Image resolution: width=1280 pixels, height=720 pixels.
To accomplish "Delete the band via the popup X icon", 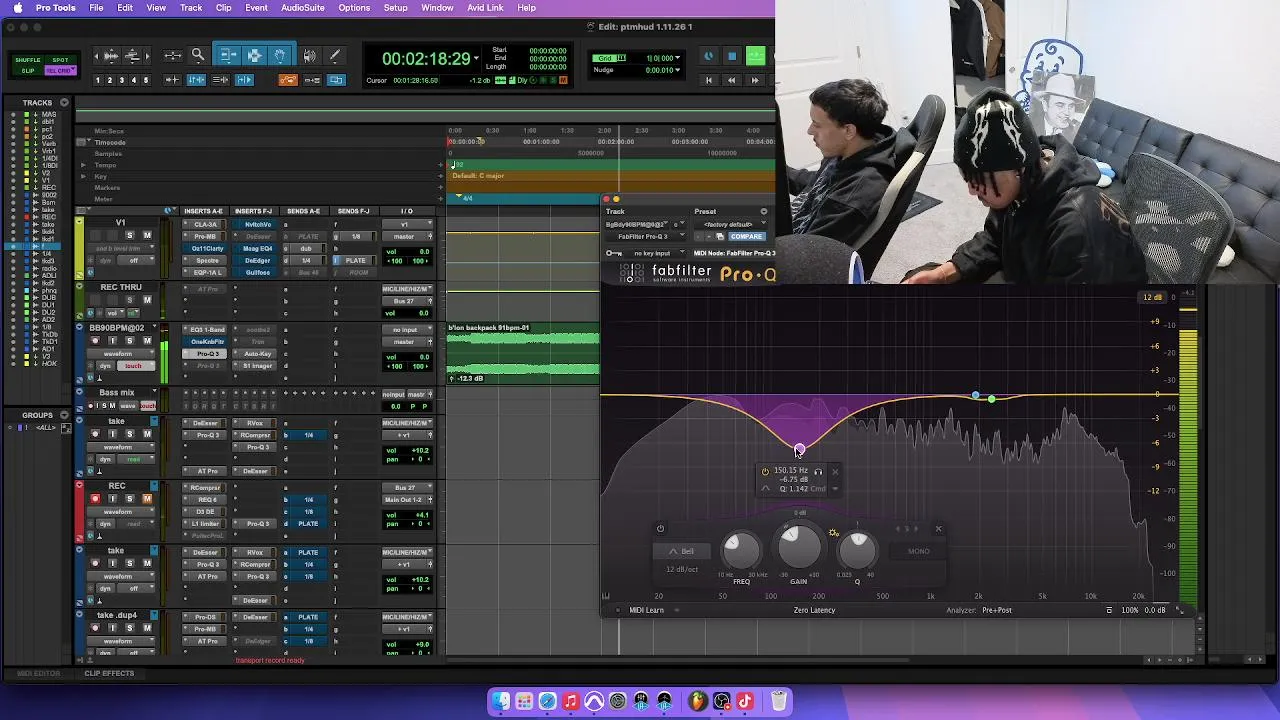I will click(x=835, y=472).
